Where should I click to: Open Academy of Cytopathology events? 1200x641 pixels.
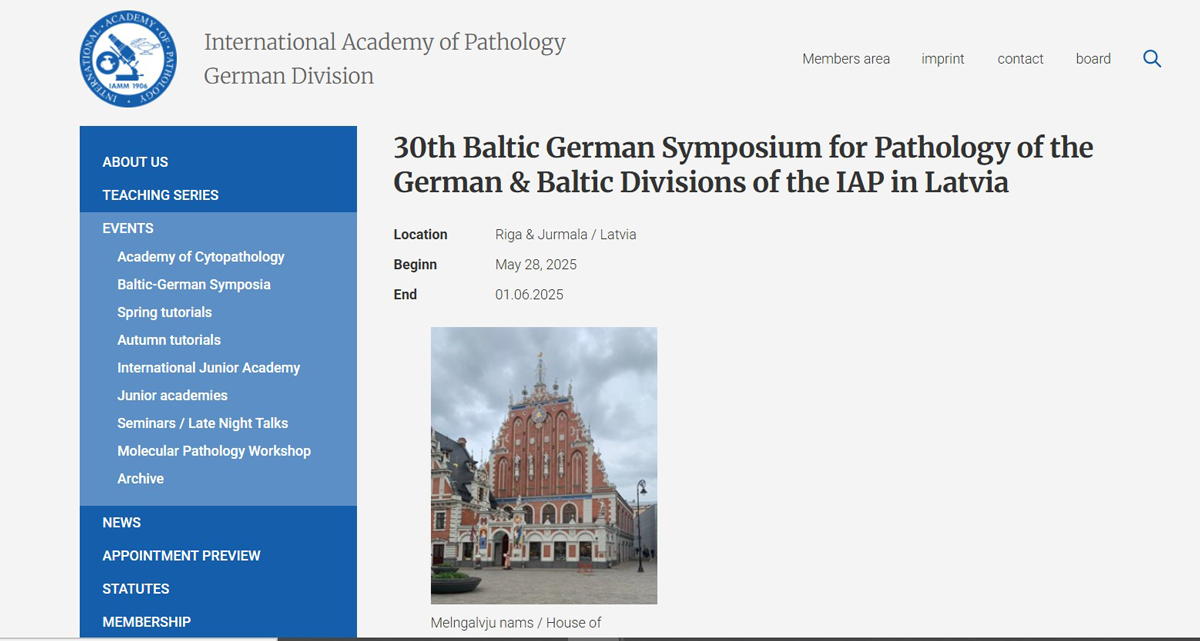[200, 256]
